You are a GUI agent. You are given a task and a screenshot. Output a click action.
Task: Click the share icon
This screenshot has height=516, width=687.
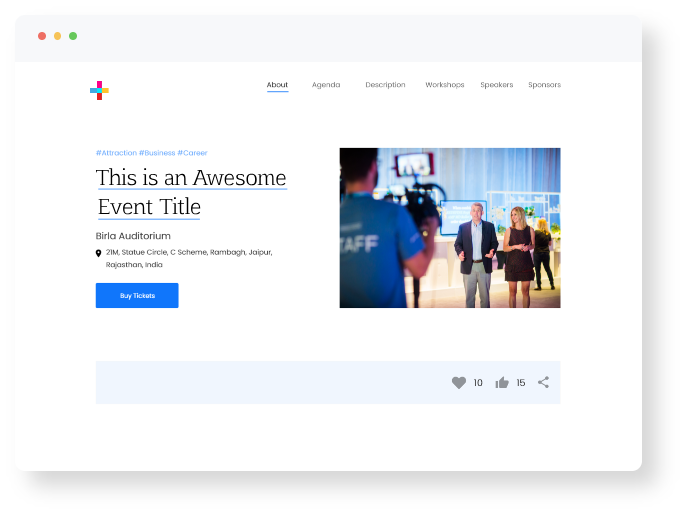click(543, 382)
